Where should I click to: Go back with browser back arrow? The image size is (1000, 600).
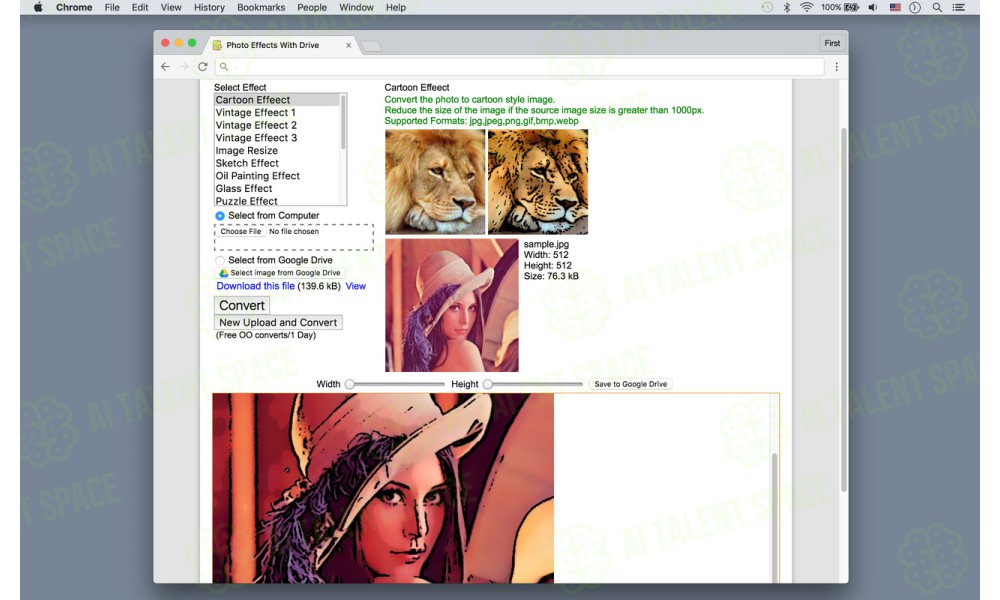click(165, 66)
